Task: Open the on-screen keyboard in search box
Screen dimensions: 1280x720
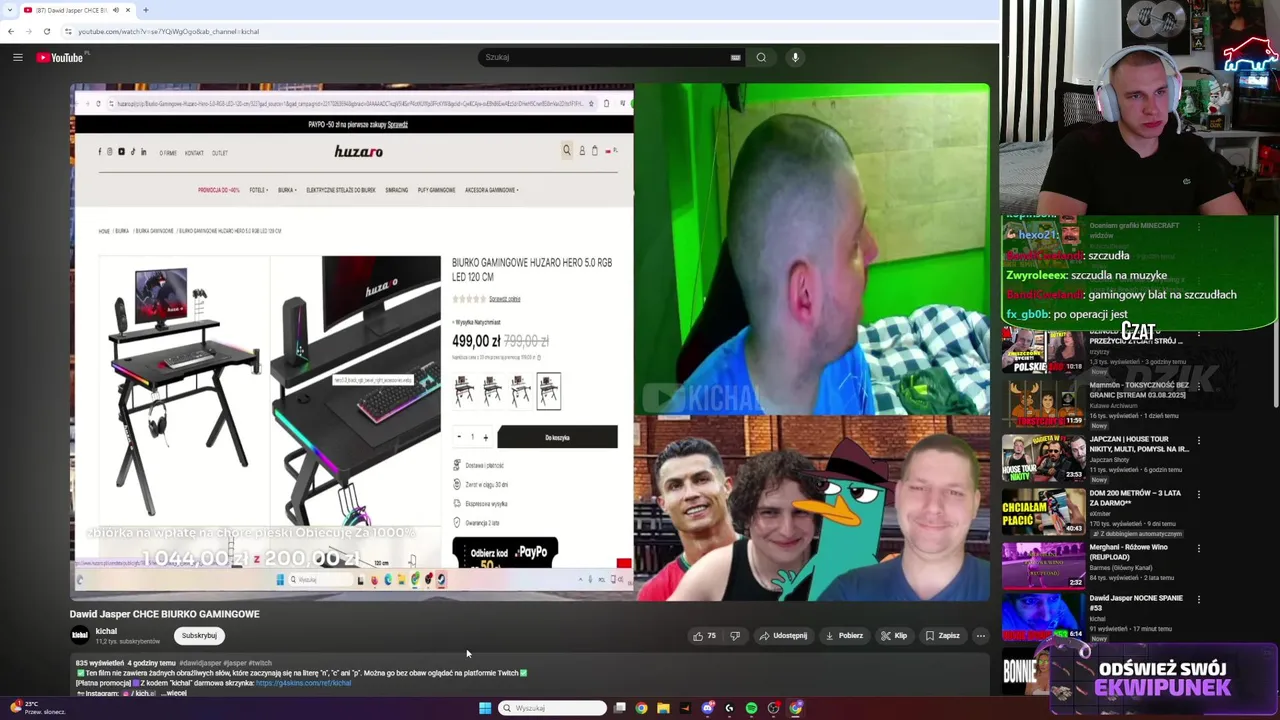Action: (735, 57)
